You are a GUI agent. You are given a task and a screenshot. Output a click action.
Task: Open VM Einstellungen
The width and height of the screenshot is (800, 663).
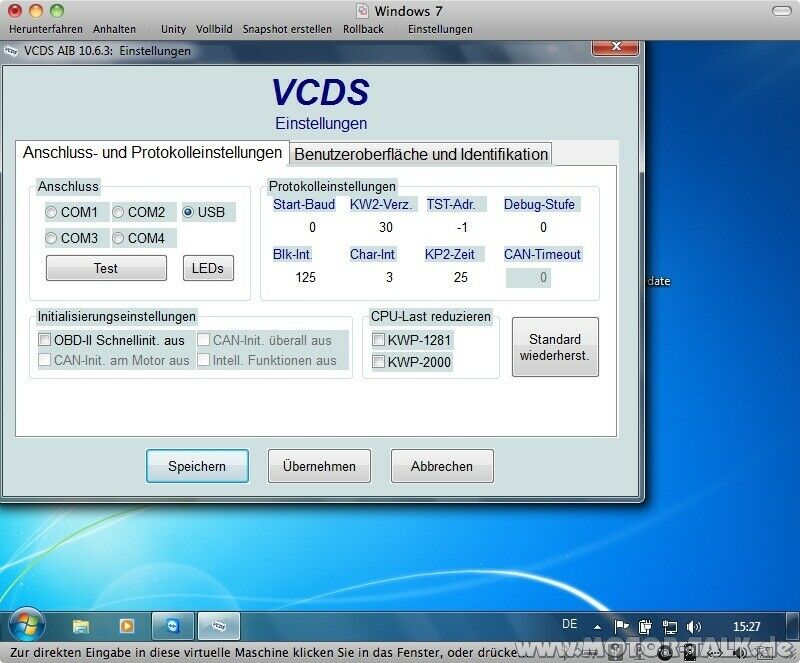tap(440, 29)
